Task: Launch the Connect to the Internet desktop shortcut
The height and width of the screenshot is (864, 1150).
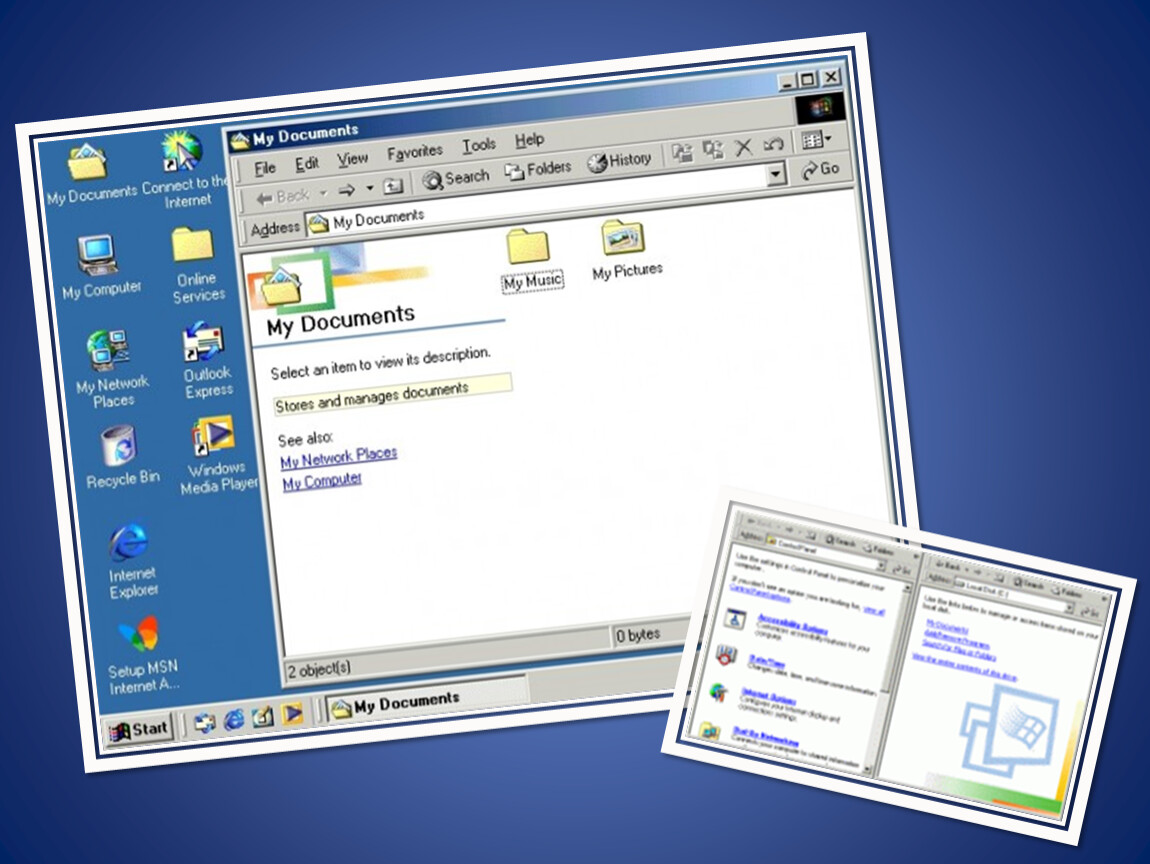Action: pyautogui.click(x=183, y=170)
